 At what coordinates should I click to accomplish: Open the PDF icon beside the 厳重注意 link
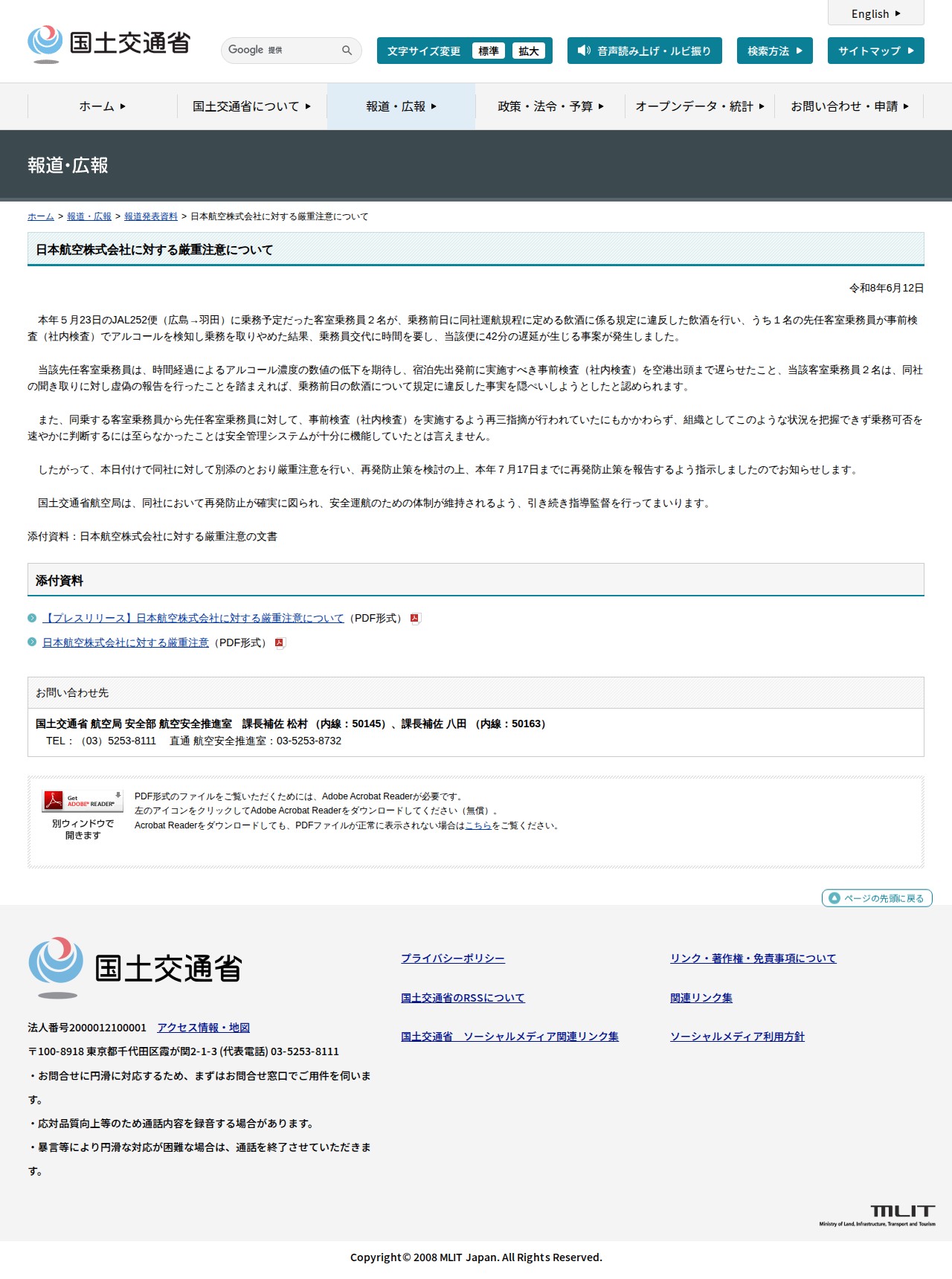[280, 643]
